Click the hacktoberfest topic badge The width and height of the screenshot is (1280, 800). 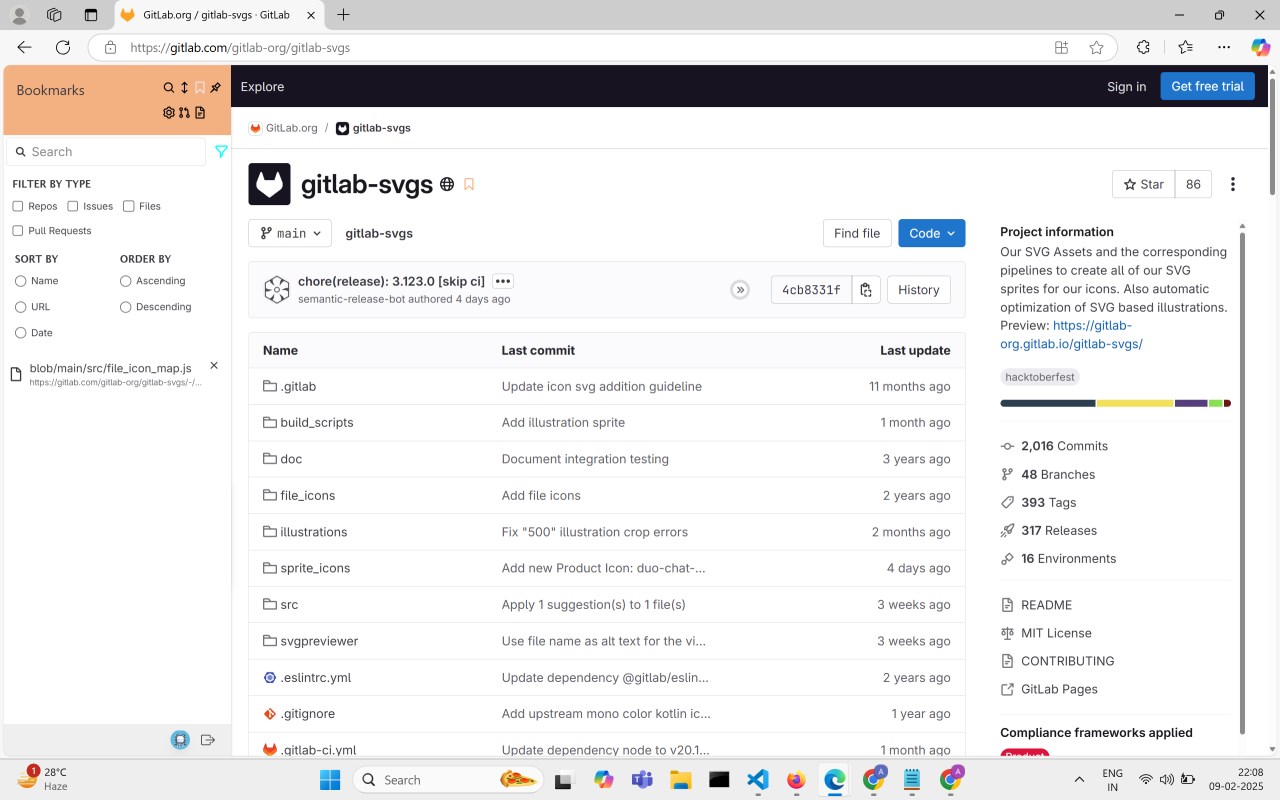[1040, 377]
